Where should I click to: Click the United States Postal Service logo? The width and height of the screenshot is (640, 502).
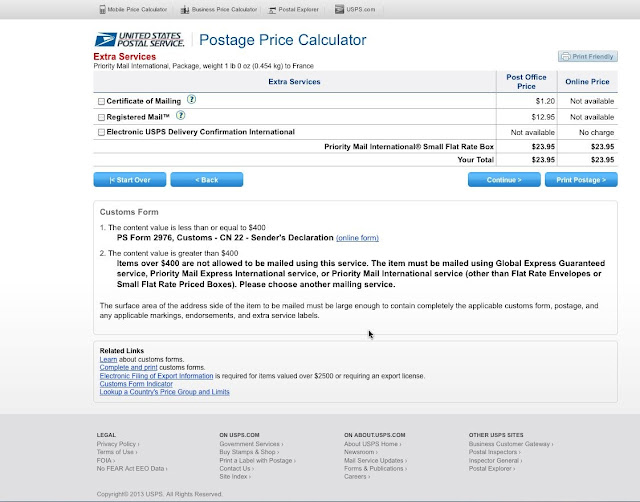(139, 40)
